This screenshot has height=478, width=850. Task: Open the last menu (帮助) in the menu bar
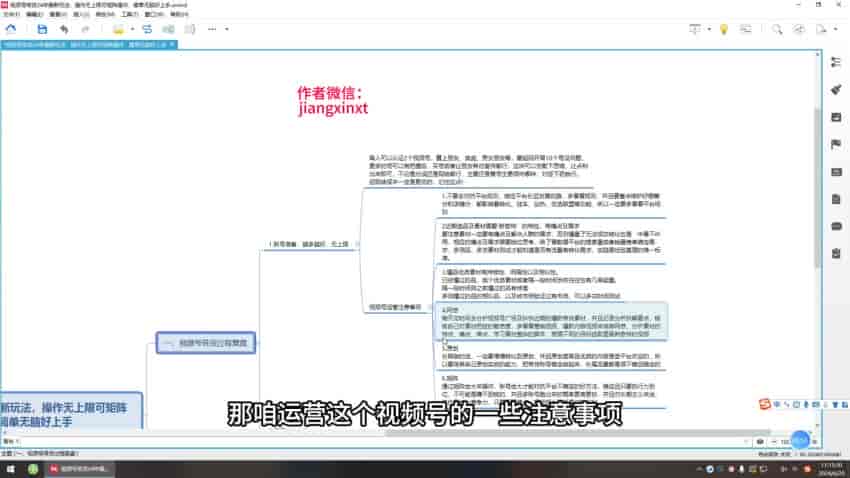coord(179,14)
